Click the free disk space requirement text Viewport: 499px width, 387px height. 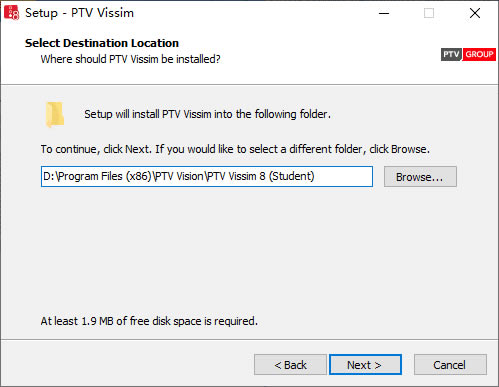[149, 321]
